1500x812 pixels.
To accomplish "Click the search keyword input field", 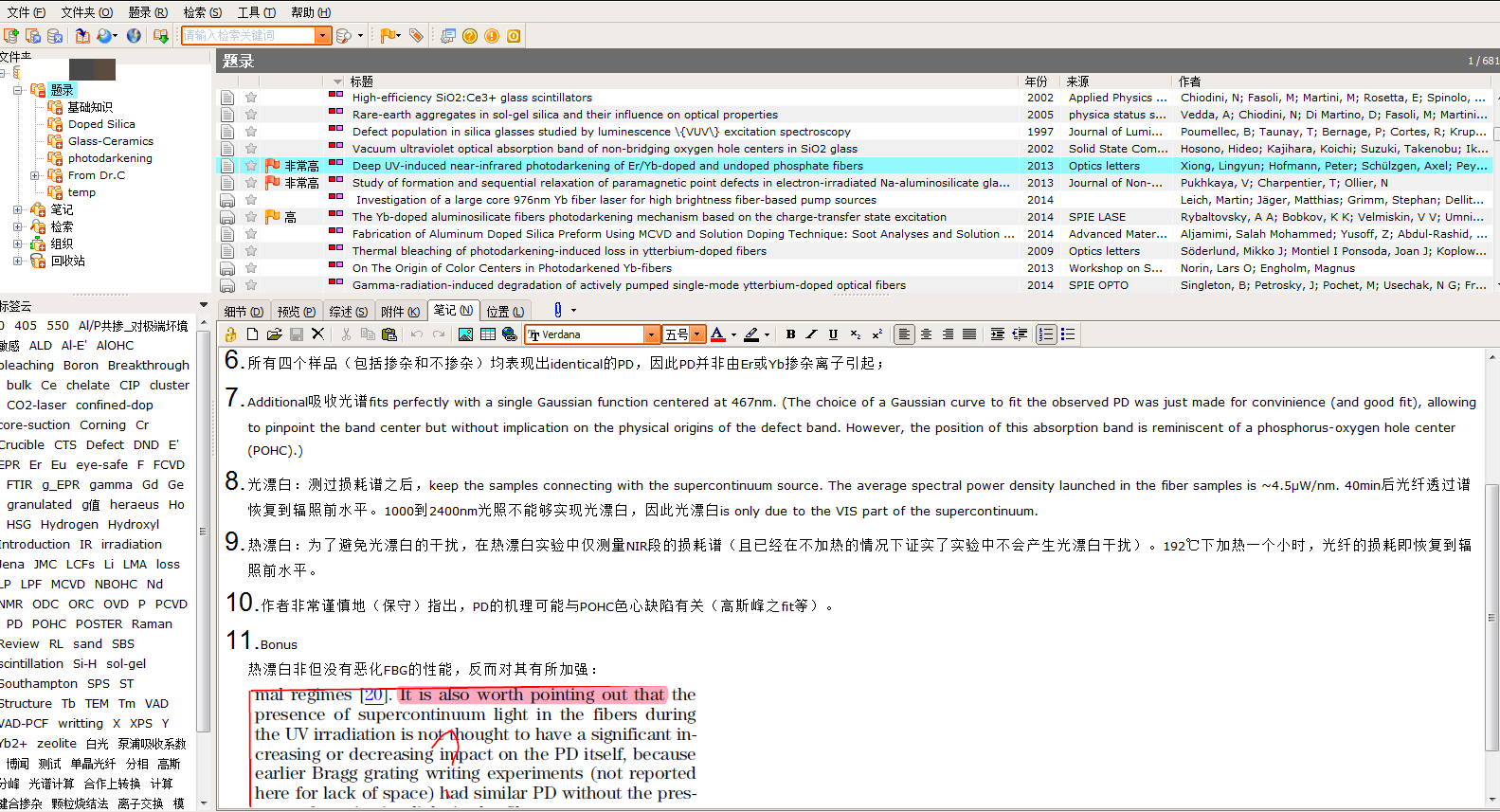I will [x=248, y=36].
